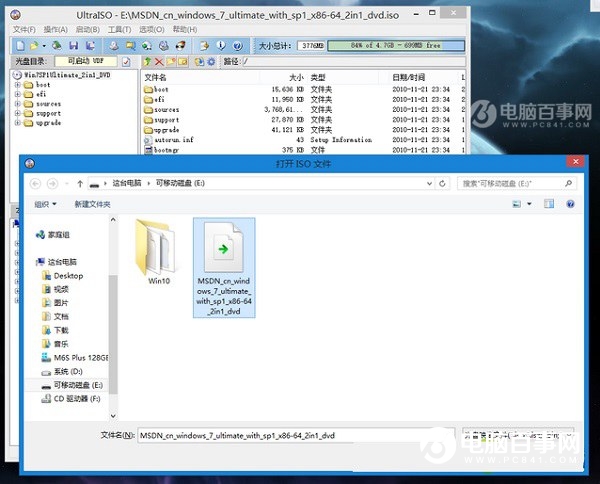This screenshot has height=484, width=600.
Task: Click the blue info icon in UltraISO toolbar
Action: tap(221, 46)
